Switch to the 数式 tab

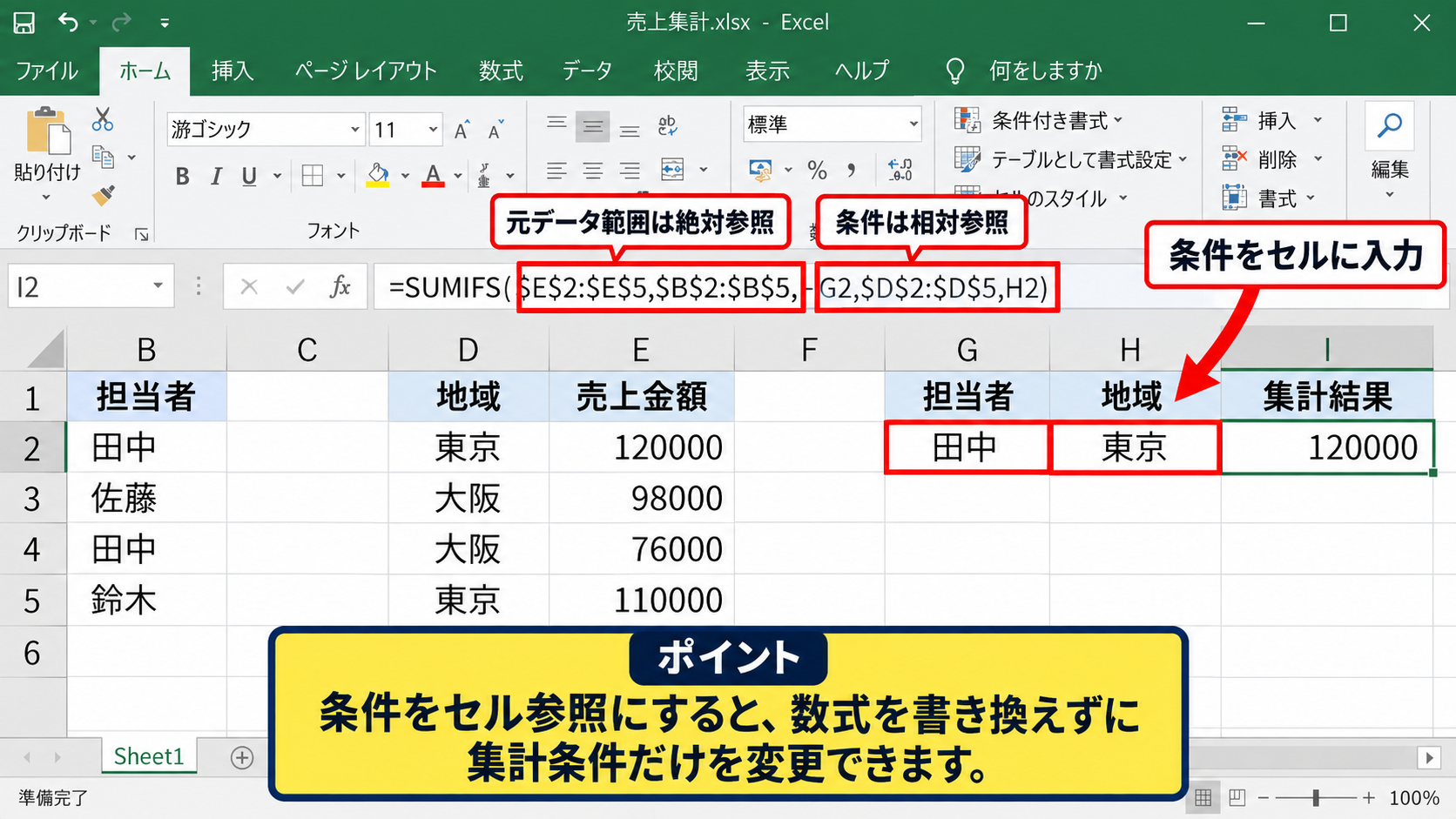click(x=501, y=70)
